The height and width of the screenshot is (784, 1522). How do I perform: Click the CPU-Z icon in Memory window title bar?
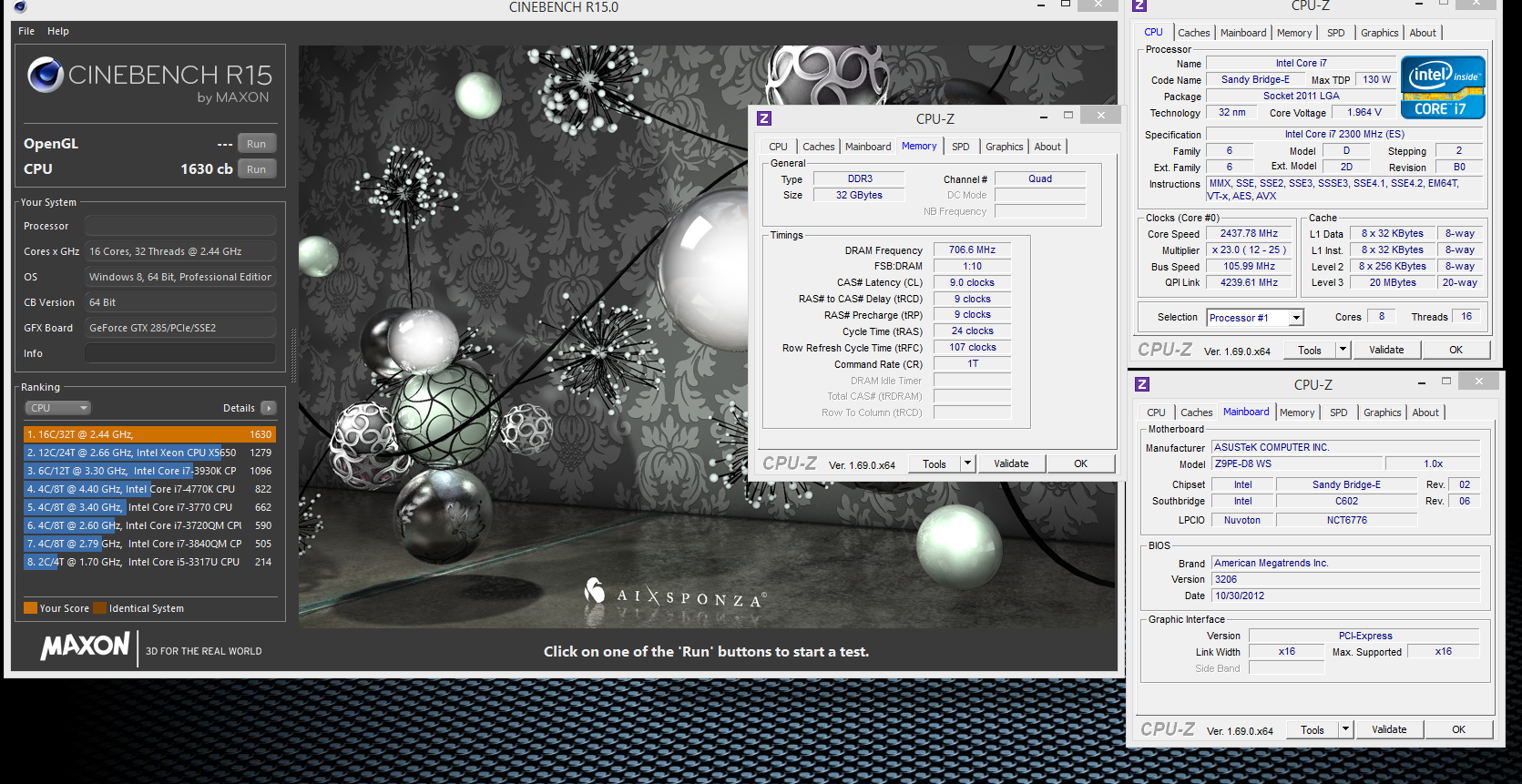click(764, 118)
